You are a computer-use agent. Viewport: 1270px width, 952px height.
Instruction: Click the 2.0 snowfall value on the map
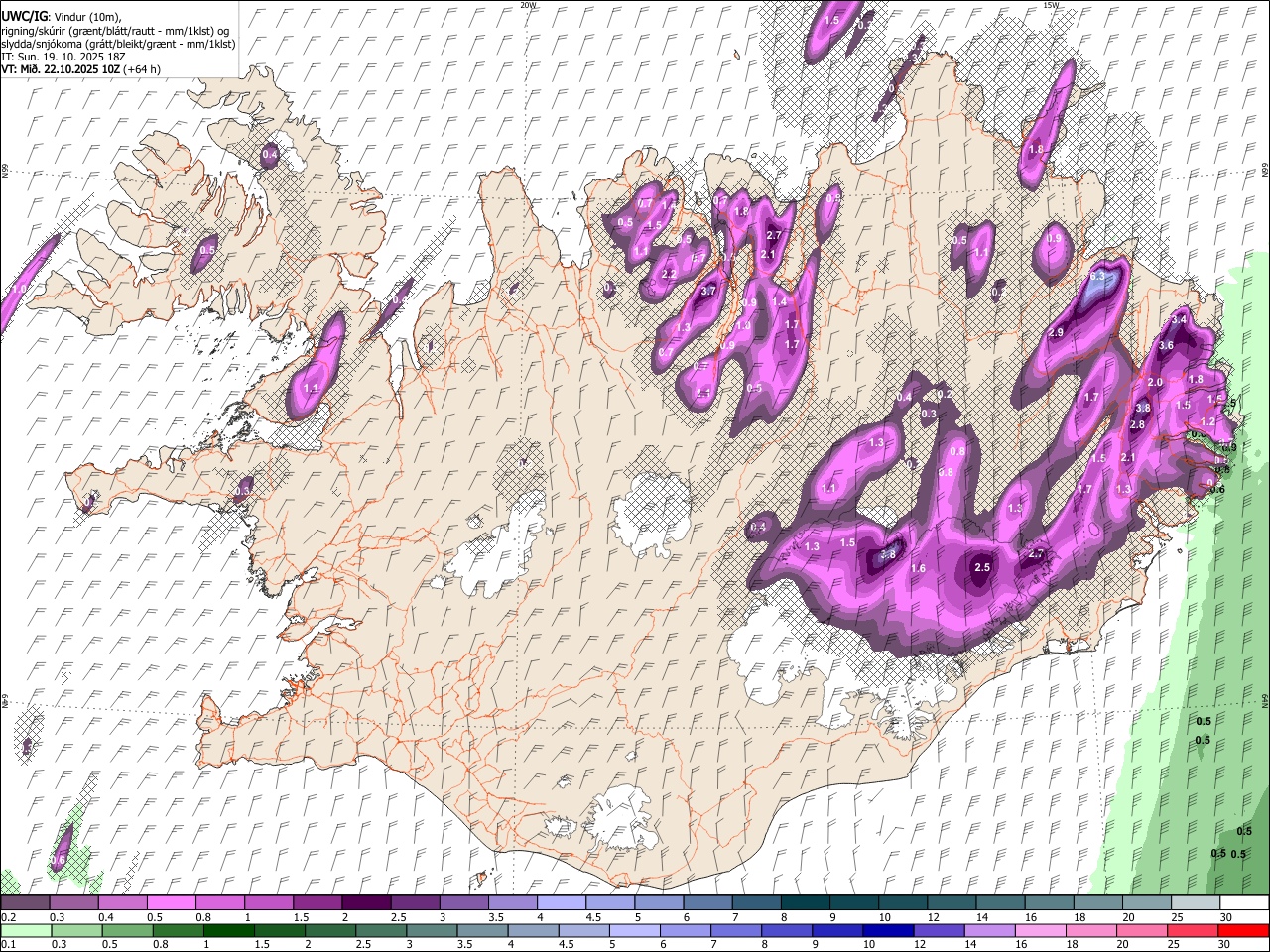tap(1154, 382)
